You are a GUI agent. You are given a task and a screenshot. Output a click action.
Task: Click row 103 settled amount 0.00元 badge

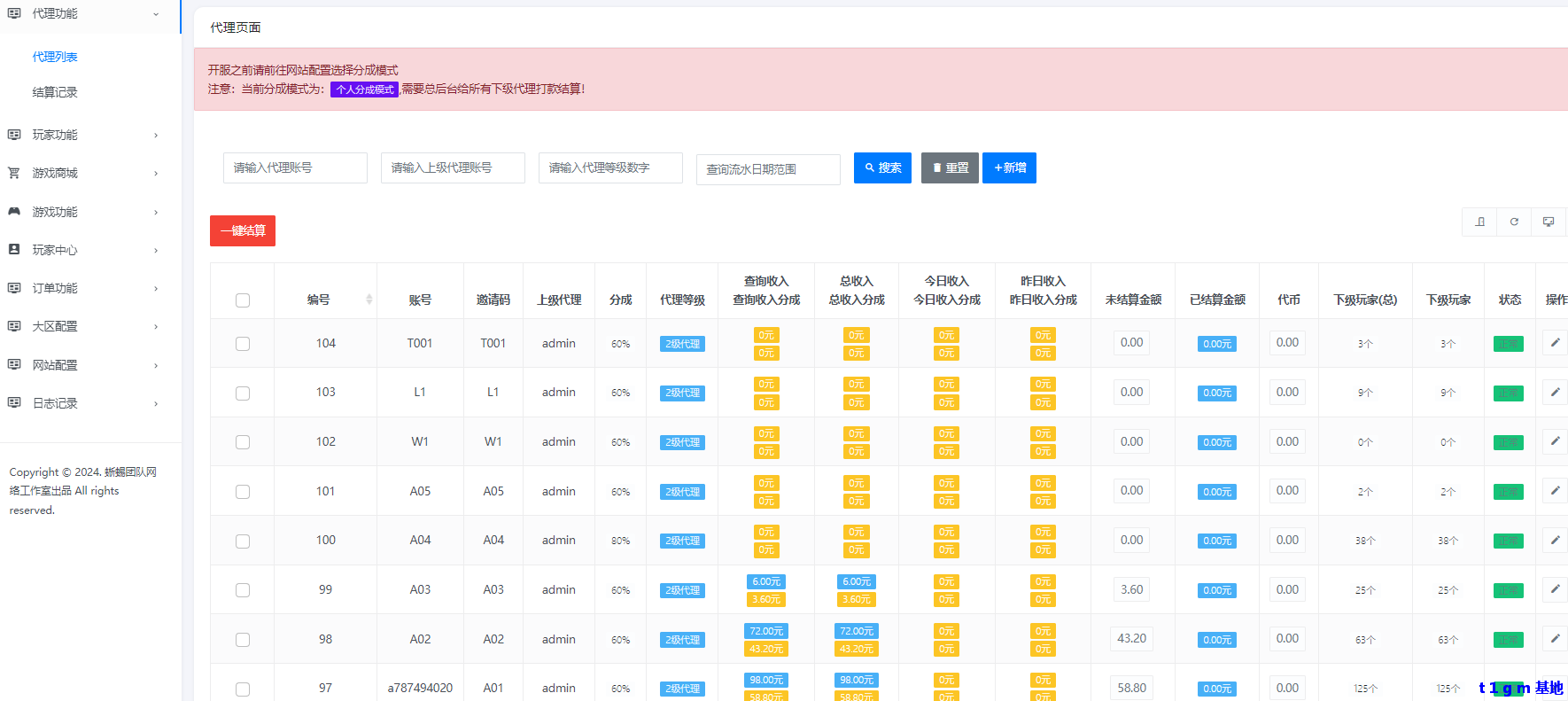coord(1217,393)
